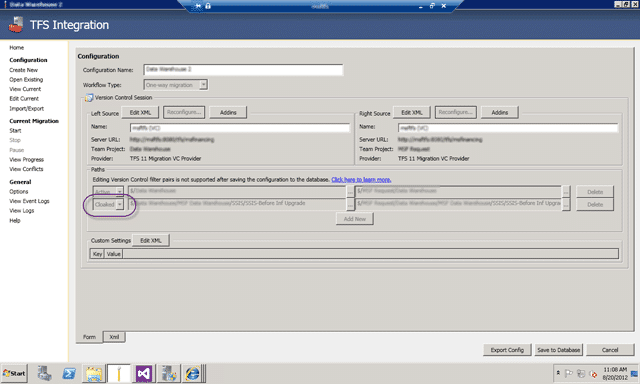Click Save to Database button
Viewport: 640px width, 384px height.
pos(558,350)
